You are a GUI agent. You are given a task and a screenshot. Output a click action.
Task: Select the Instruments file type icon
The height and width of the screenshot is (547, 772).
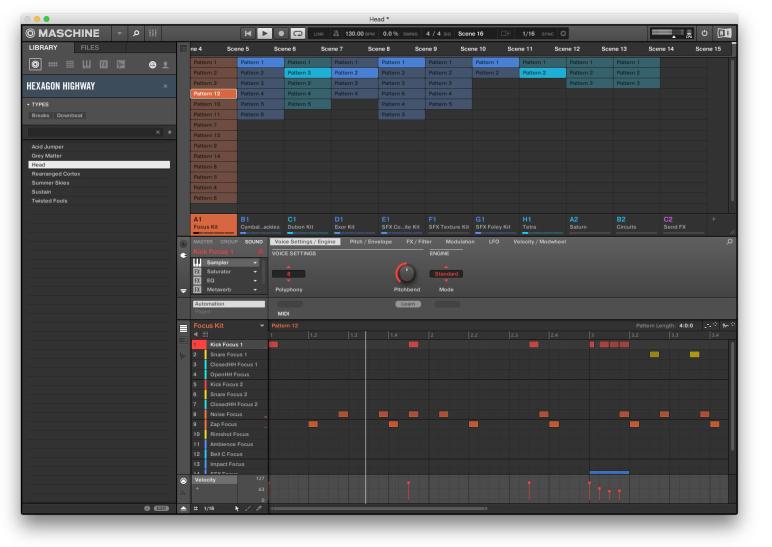click(87, 64)
